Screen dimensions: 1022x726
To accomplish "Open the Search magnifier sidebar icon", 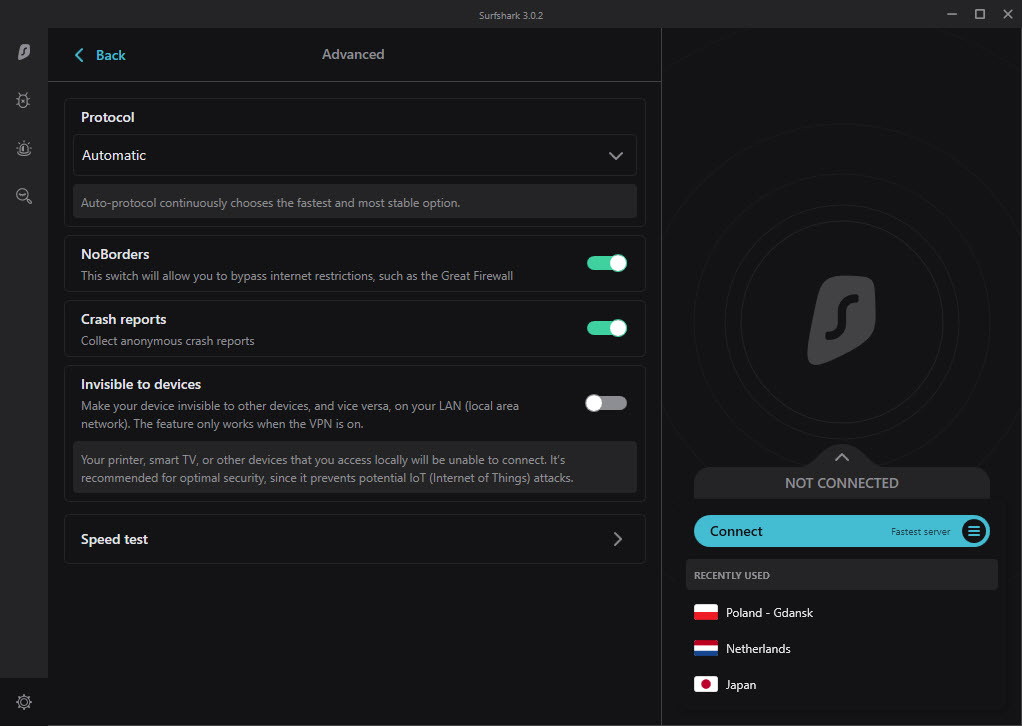I will pos(24,196).
